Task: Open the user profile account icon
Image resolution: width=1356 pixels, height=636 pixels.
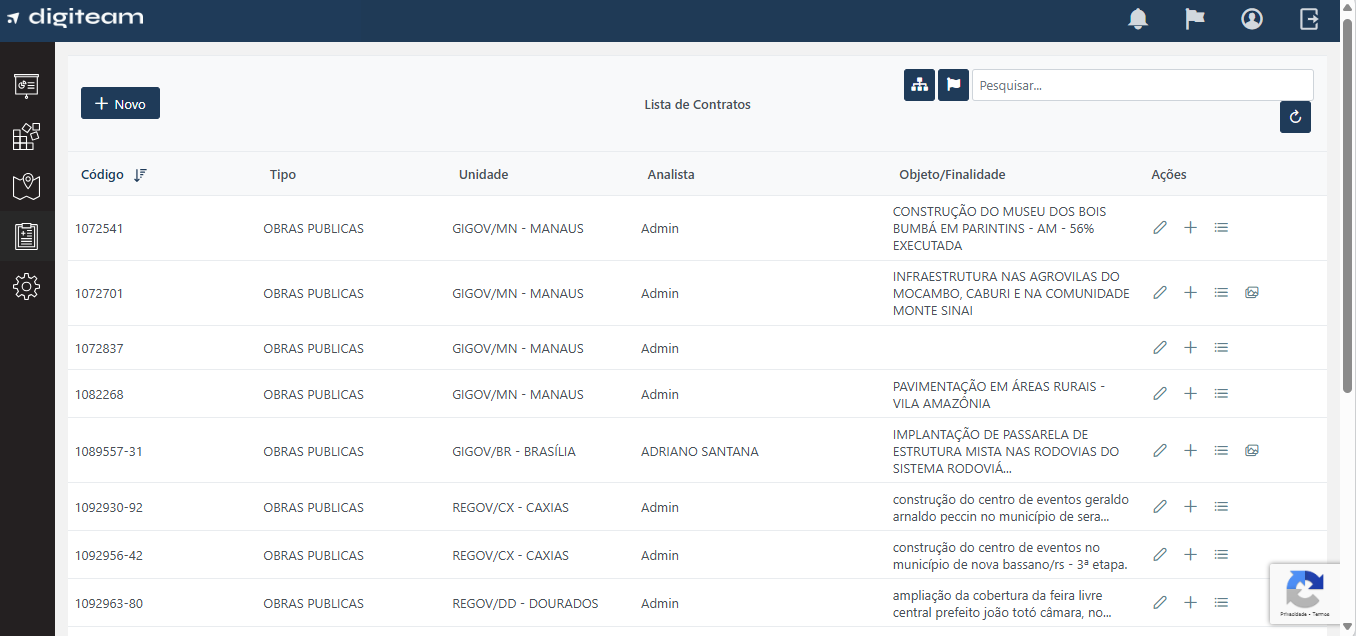Action: pos(1252,19)
